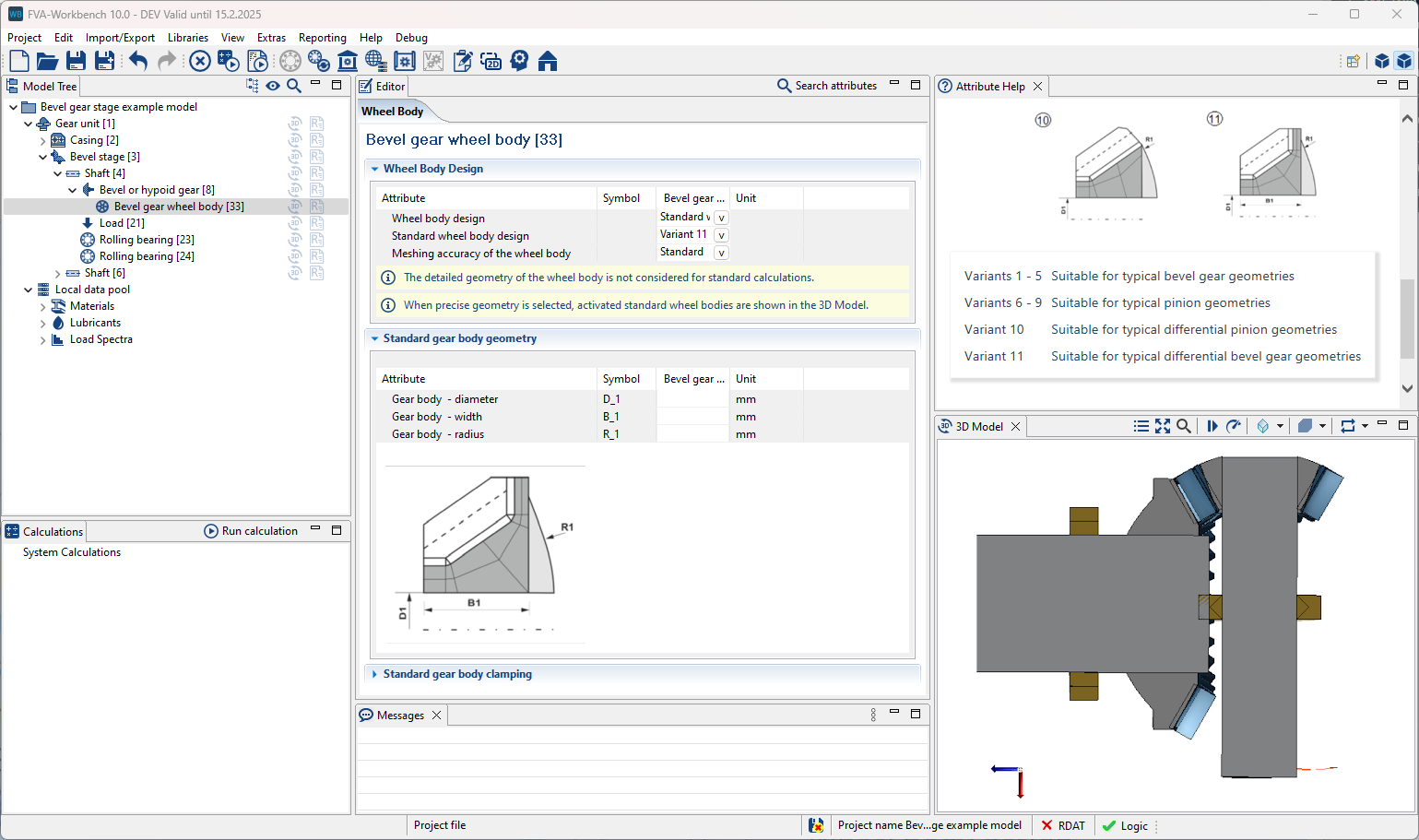Image resolution: width=1419 pixels, height=840 pixels.
Task: Click the Gear body diameter value field
Action: coord(692,399)
